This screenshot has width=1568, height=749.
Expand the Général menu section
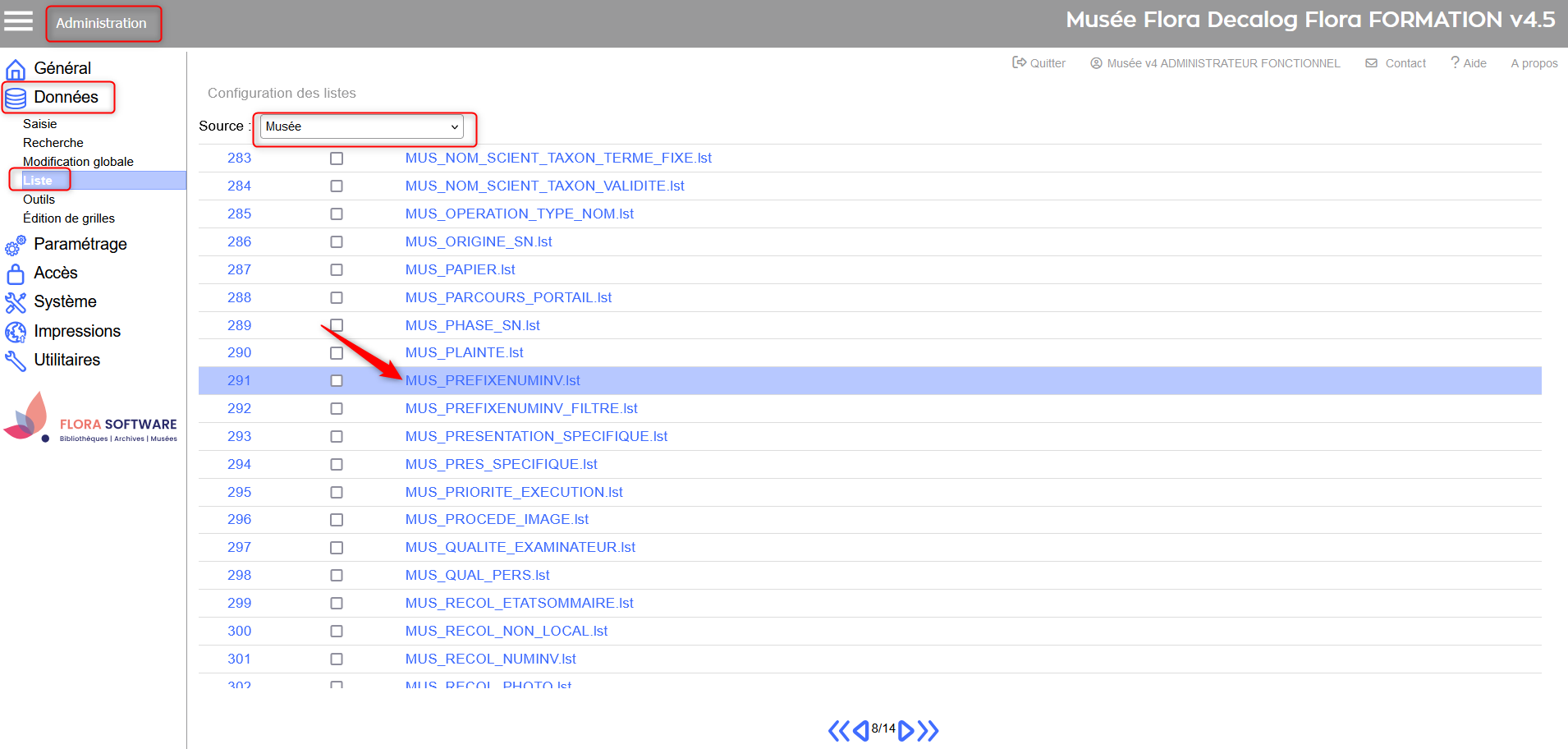[x=62, y=68]
